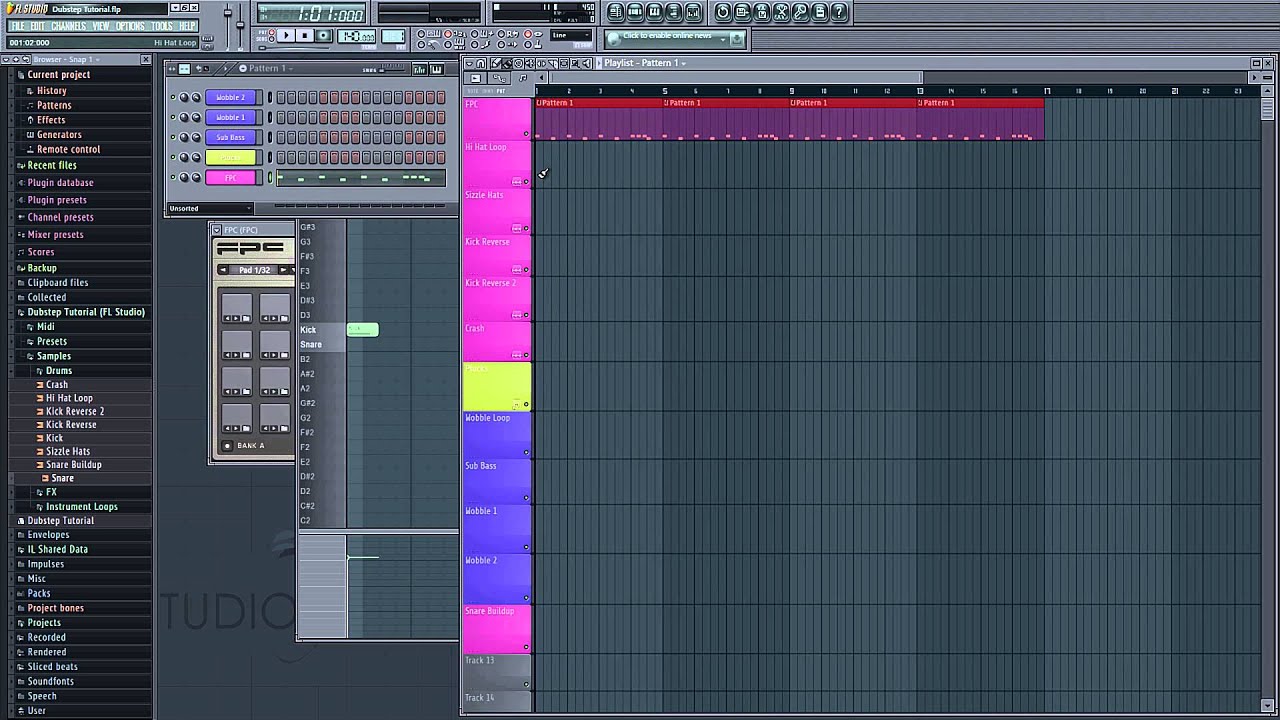Click the Help question mark icon
This screenshot has width=1280, height=720.
[x=839, y=12]
